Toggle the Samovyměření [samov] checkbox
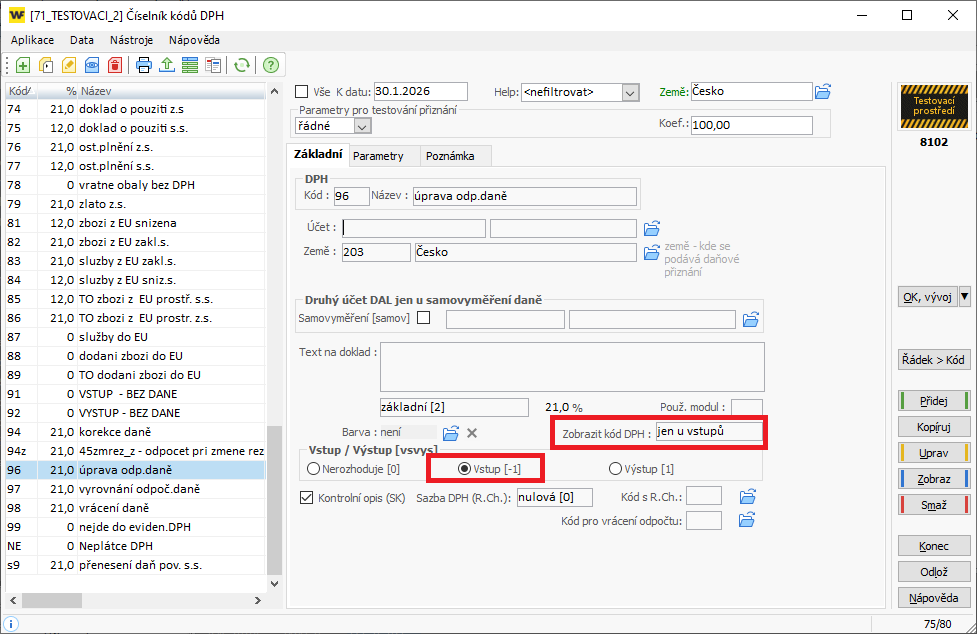977x634 pixels. (x=424, y=318)
